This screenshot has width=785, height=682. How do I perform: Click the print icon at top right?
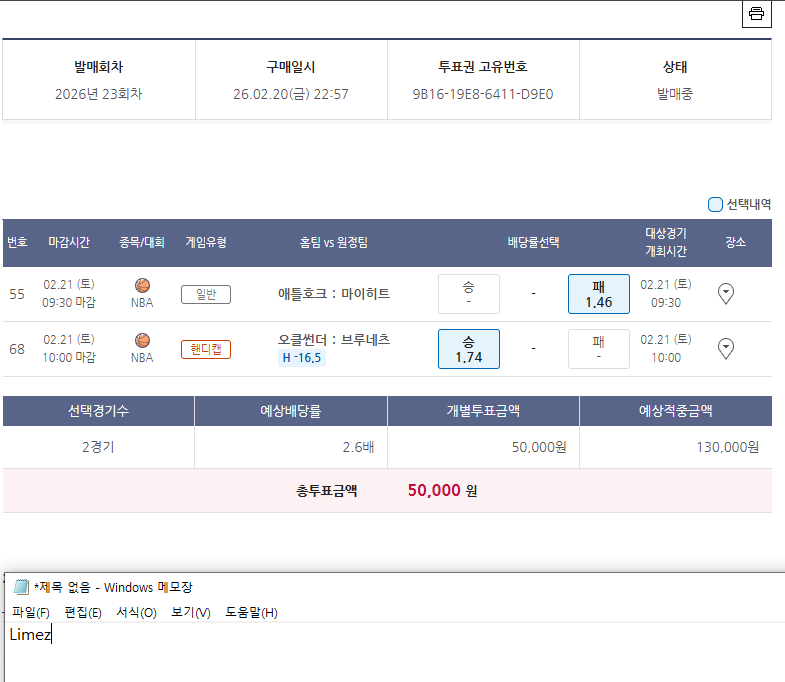click(756, 14)
